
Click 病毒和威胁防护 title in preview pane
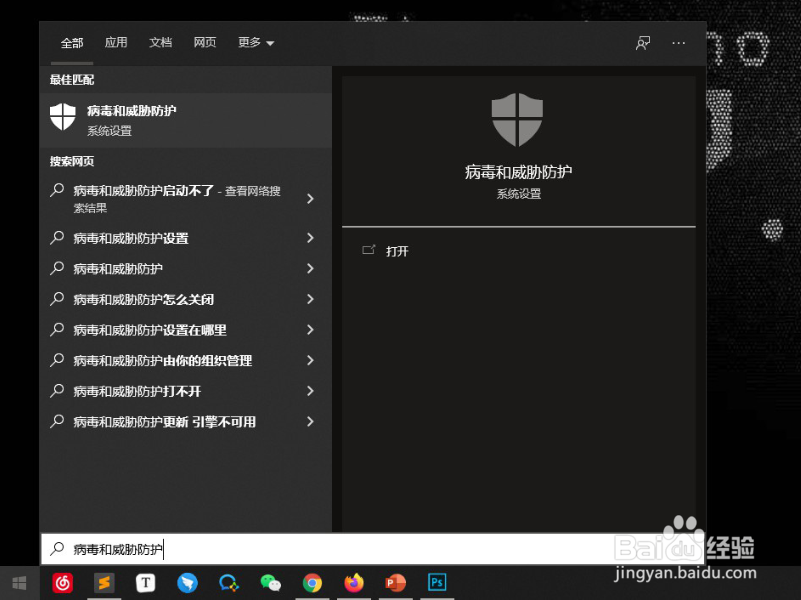(x=518, y=172)
